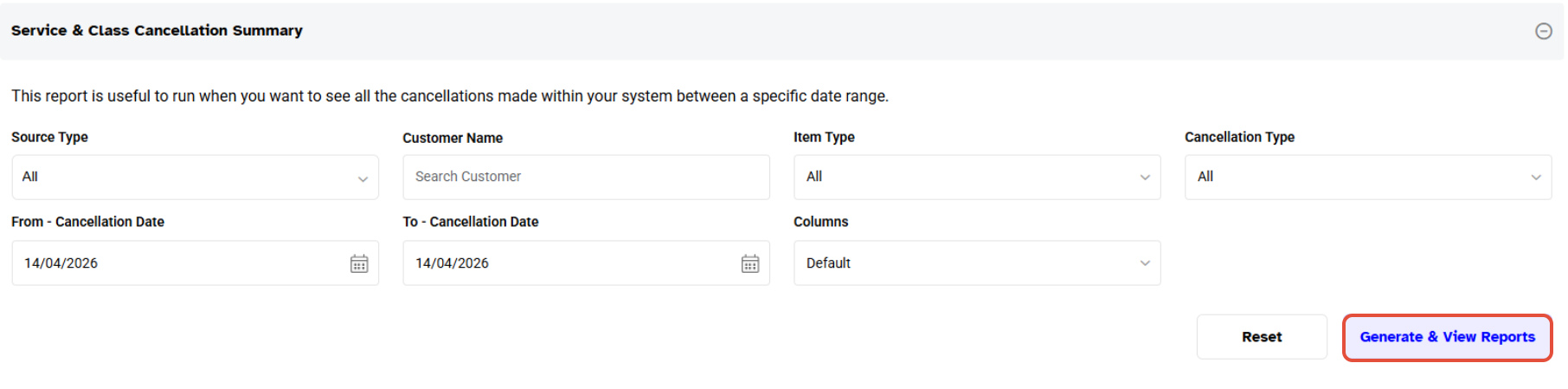Click the From - Cancellation Date label
The width and height of the screenshot is (1568, 389).
coord(87,222)
